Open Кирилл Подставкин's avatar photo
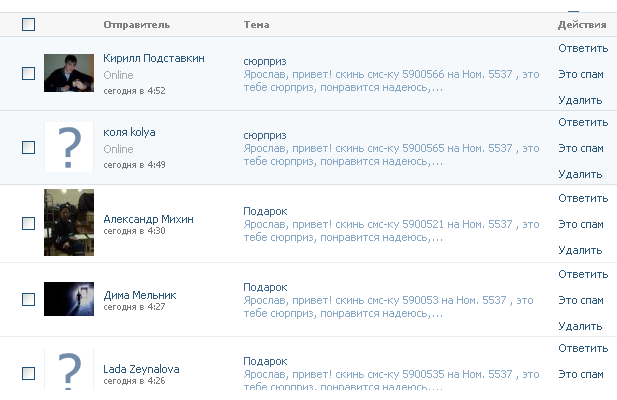 click(69, 73)
